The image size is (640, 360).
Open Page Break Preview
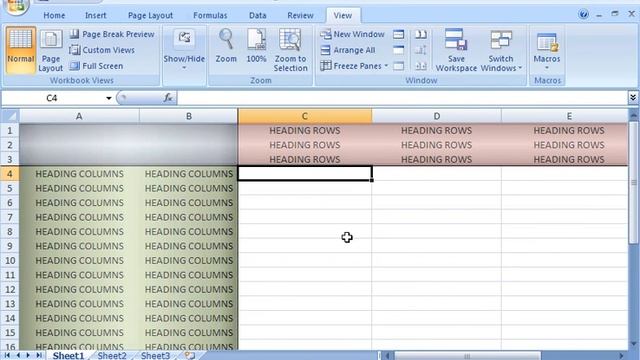point(112,34)
